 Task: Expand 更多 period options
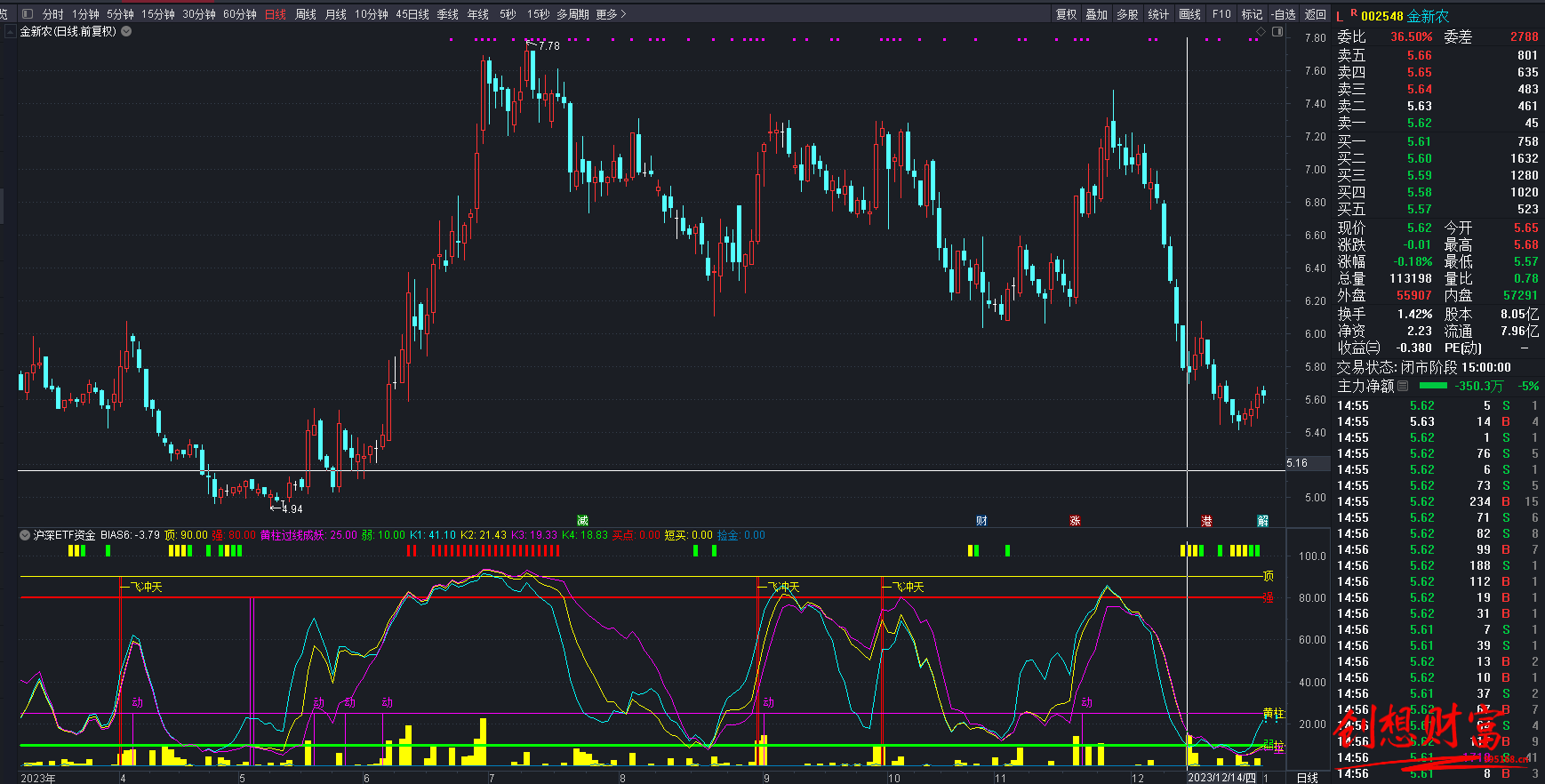point(611,14)
